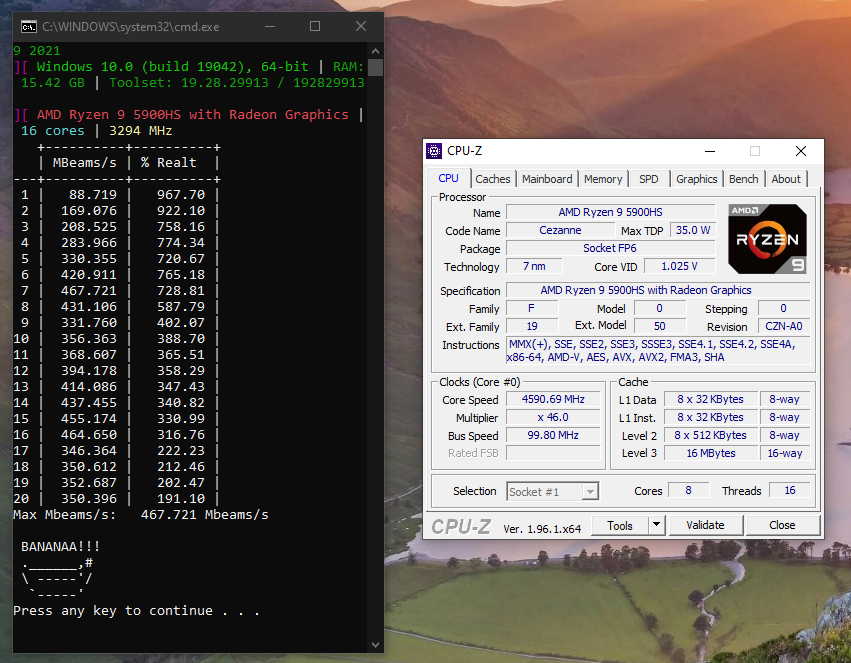Select the Bench tab in CPU-Z
The image size is (851, 663).
743,179
